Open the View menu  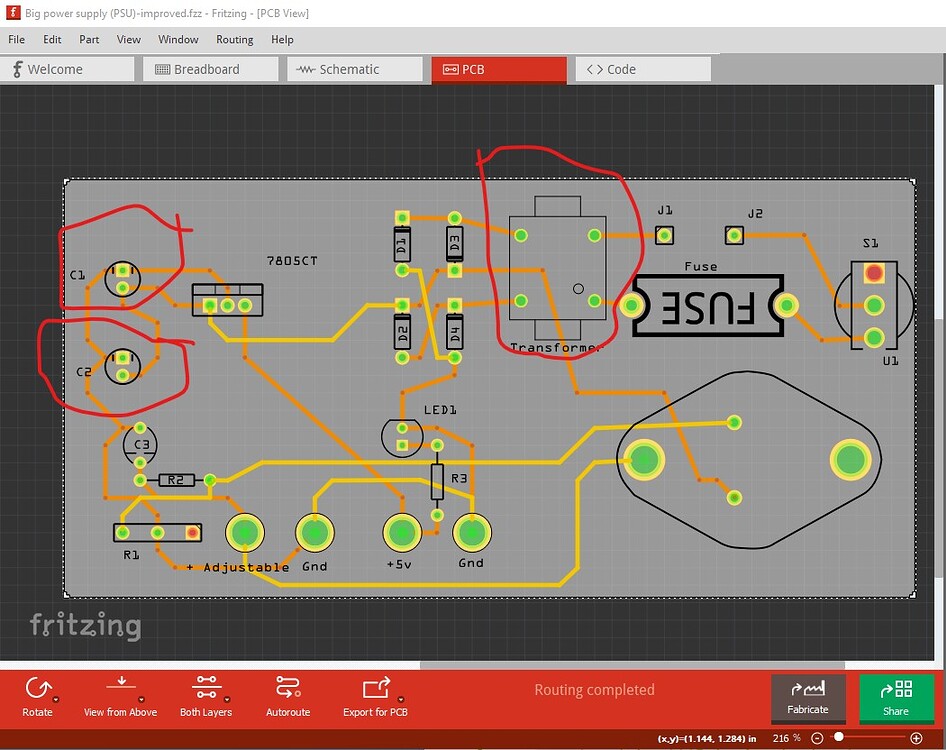(x=129, y=40)
